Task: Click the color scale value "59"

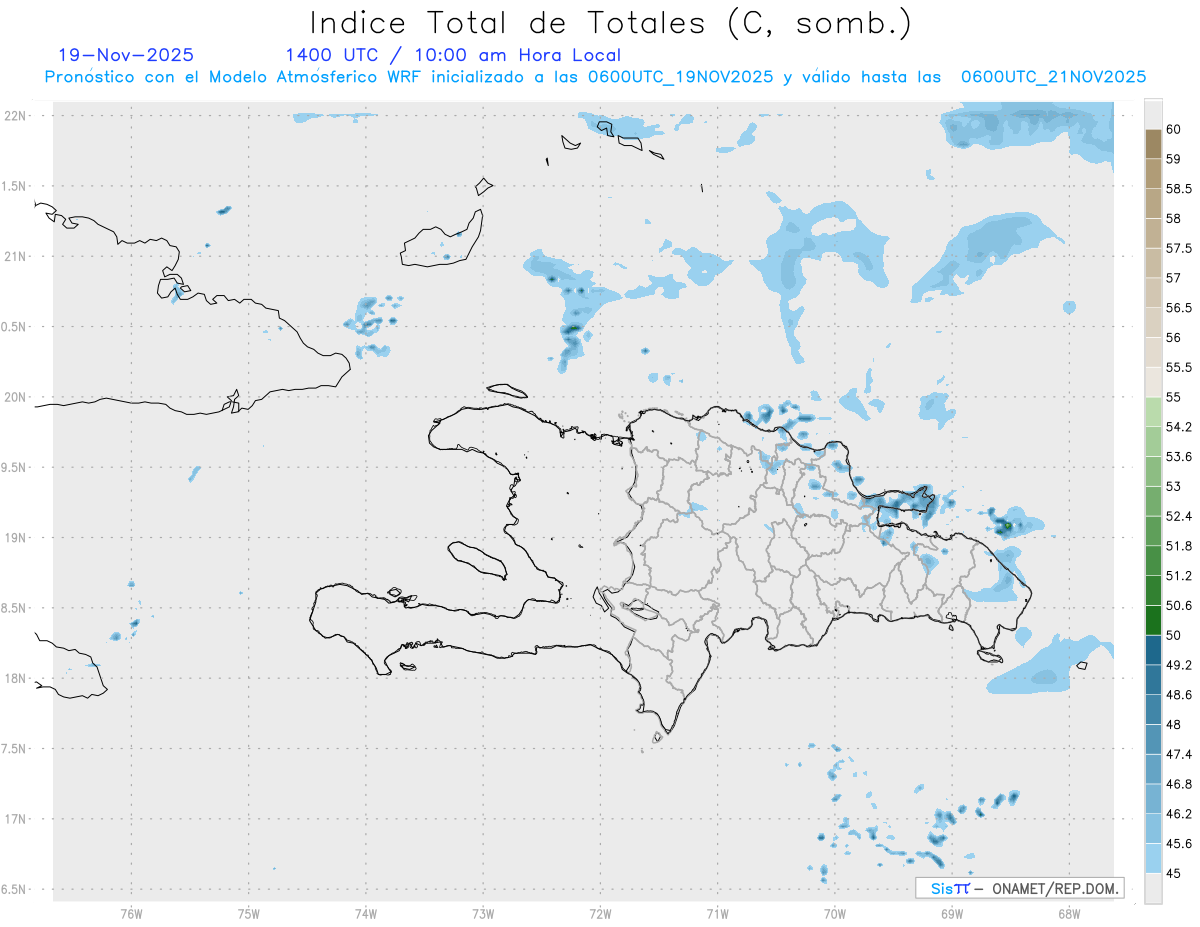Action: tap(1174, 159)
